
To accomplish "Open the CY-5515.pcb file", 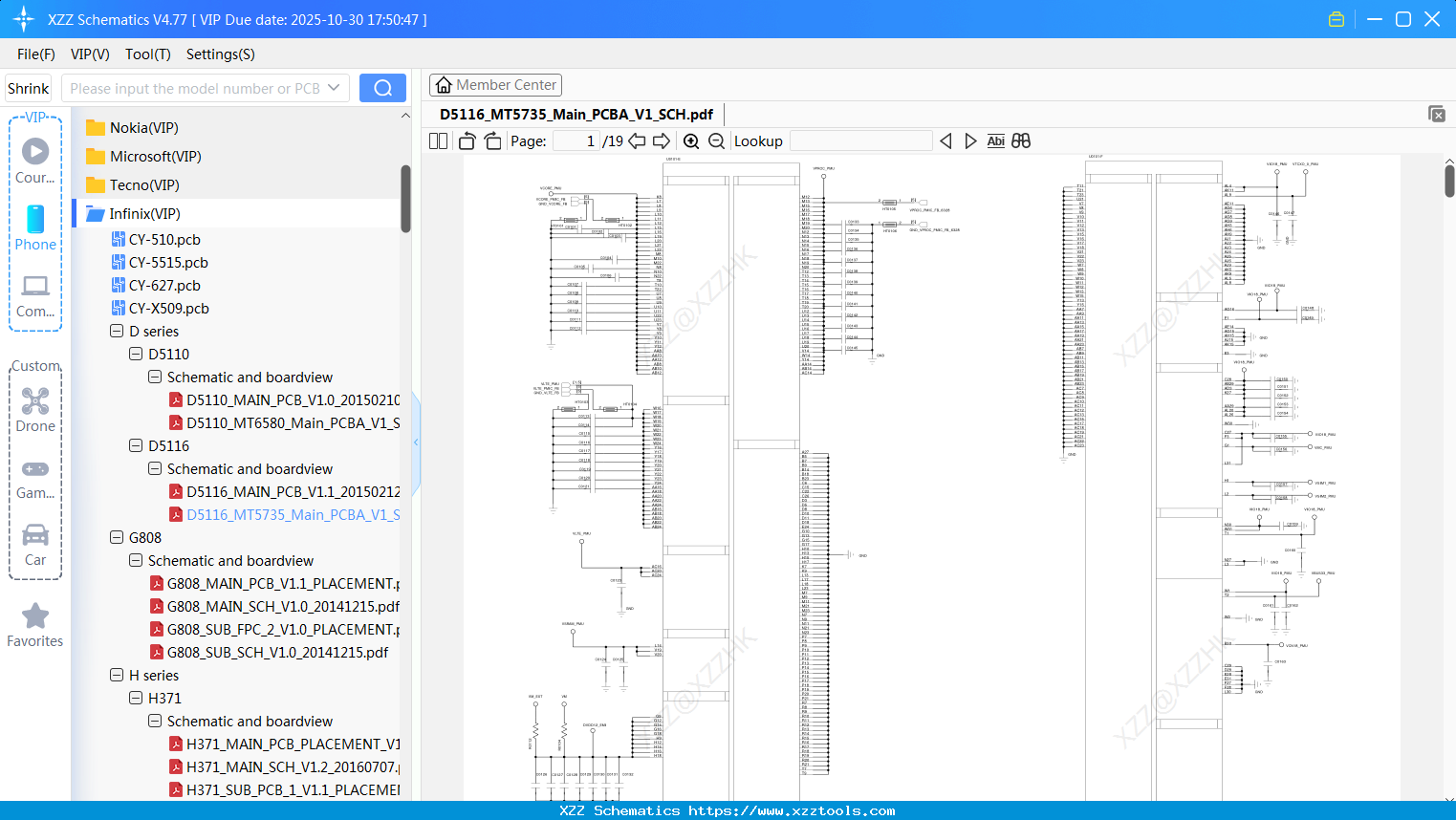I will 160,263.
